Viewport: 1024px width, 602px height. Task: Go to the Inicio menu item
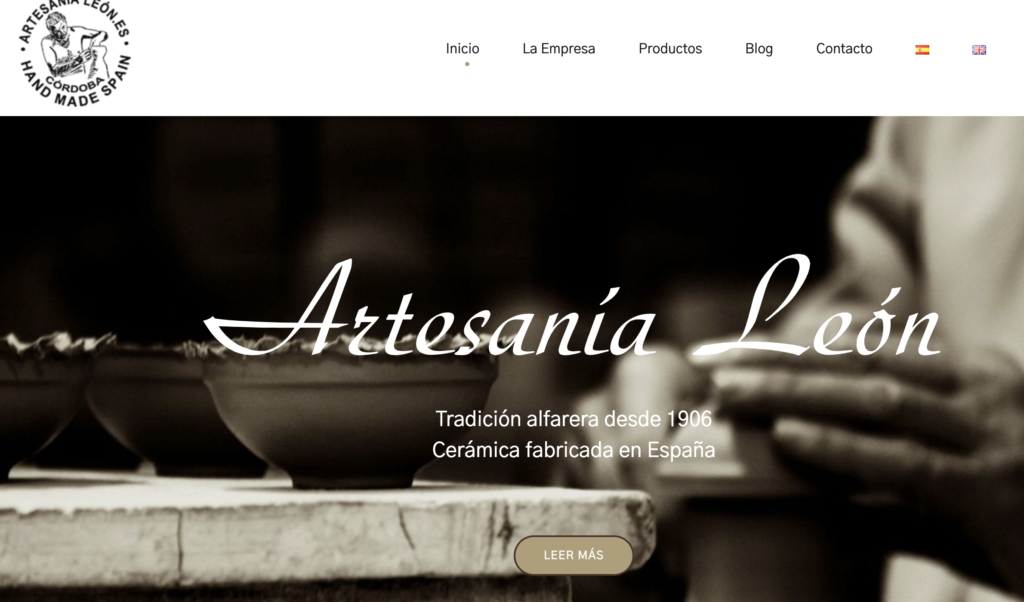click(x=462, y=49)
